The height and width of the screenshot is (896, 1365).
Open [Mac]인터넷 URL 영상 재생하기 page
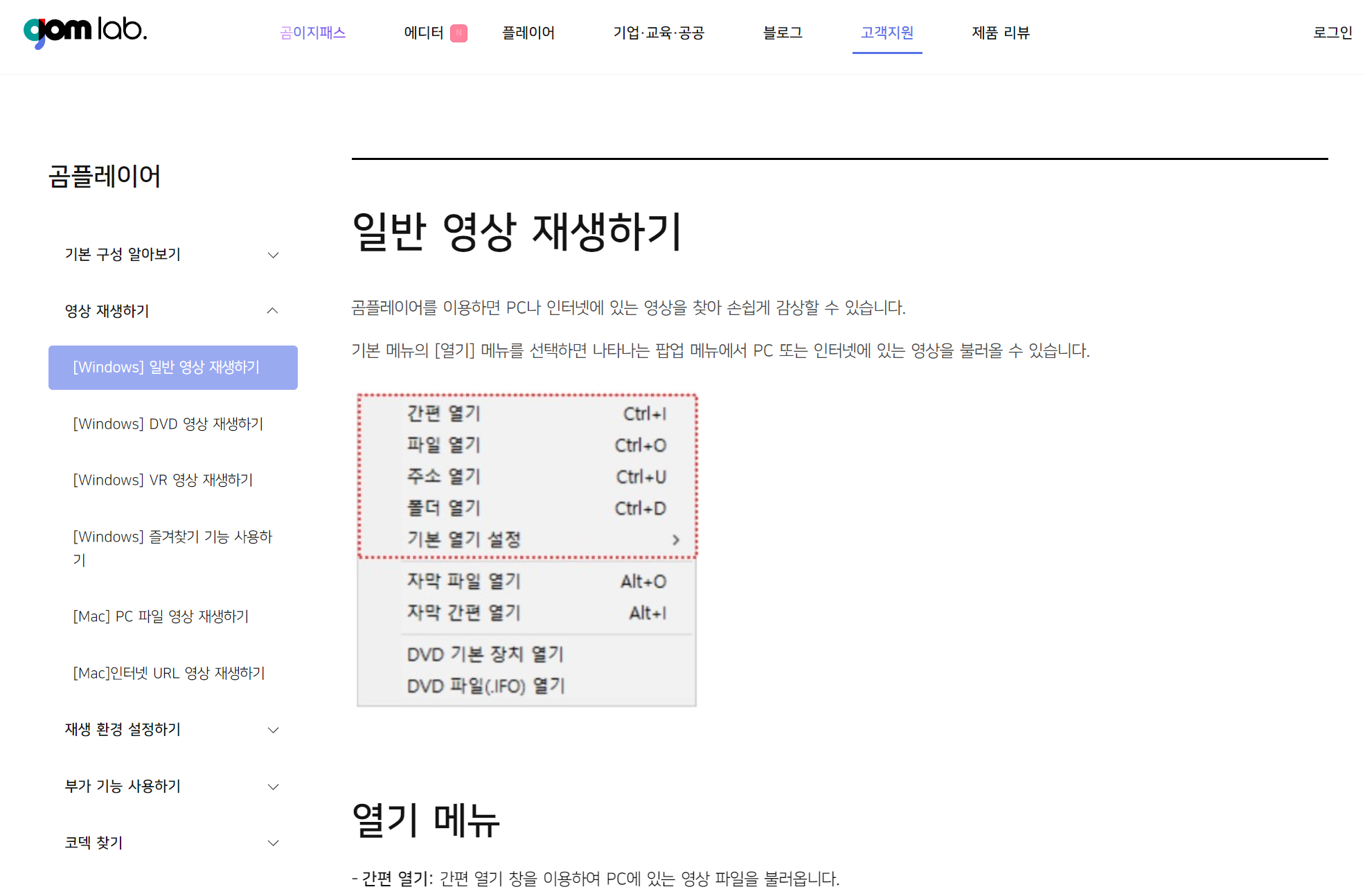coord(168,672)
